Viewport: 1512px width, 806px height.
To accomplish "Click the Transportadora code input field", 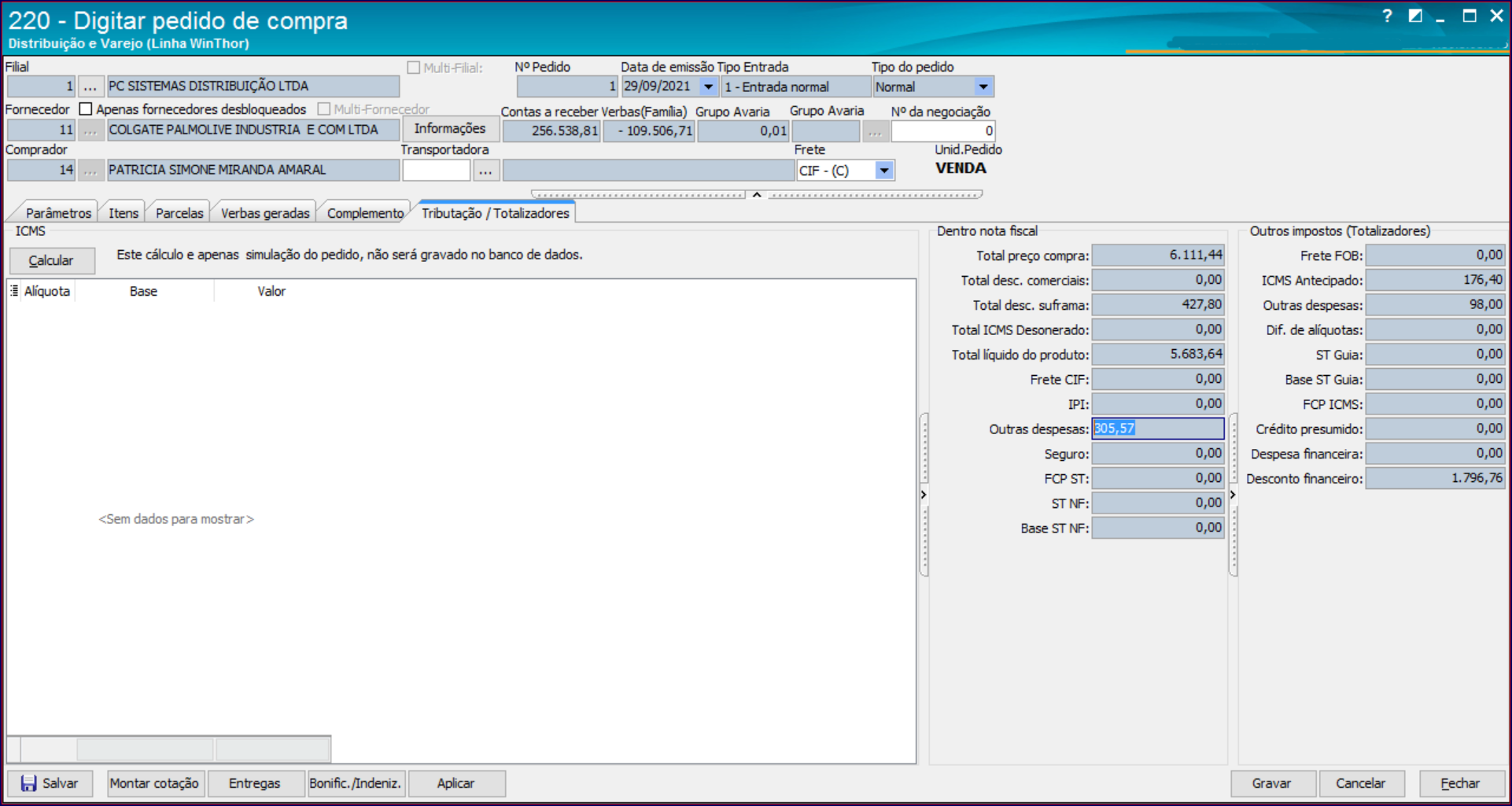I will click(x=437, y=170).
